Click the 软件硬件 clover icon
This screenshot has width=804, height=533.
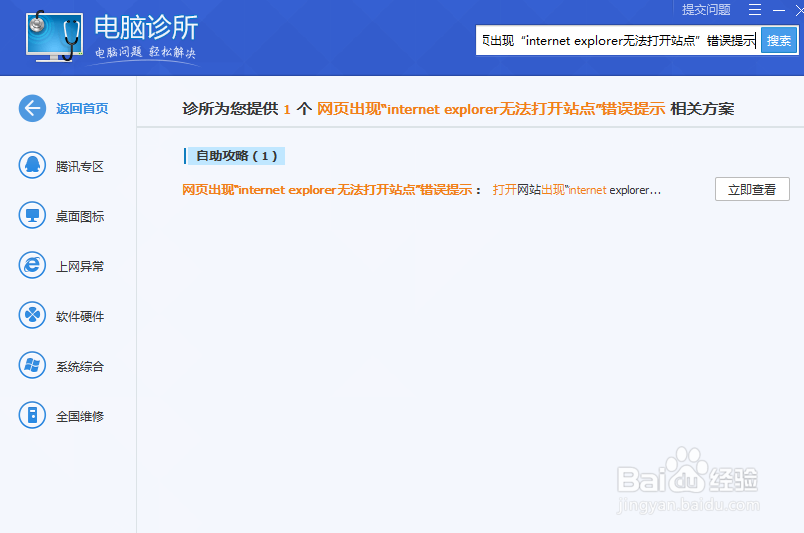pyautogui.click(x=32, y=315)
